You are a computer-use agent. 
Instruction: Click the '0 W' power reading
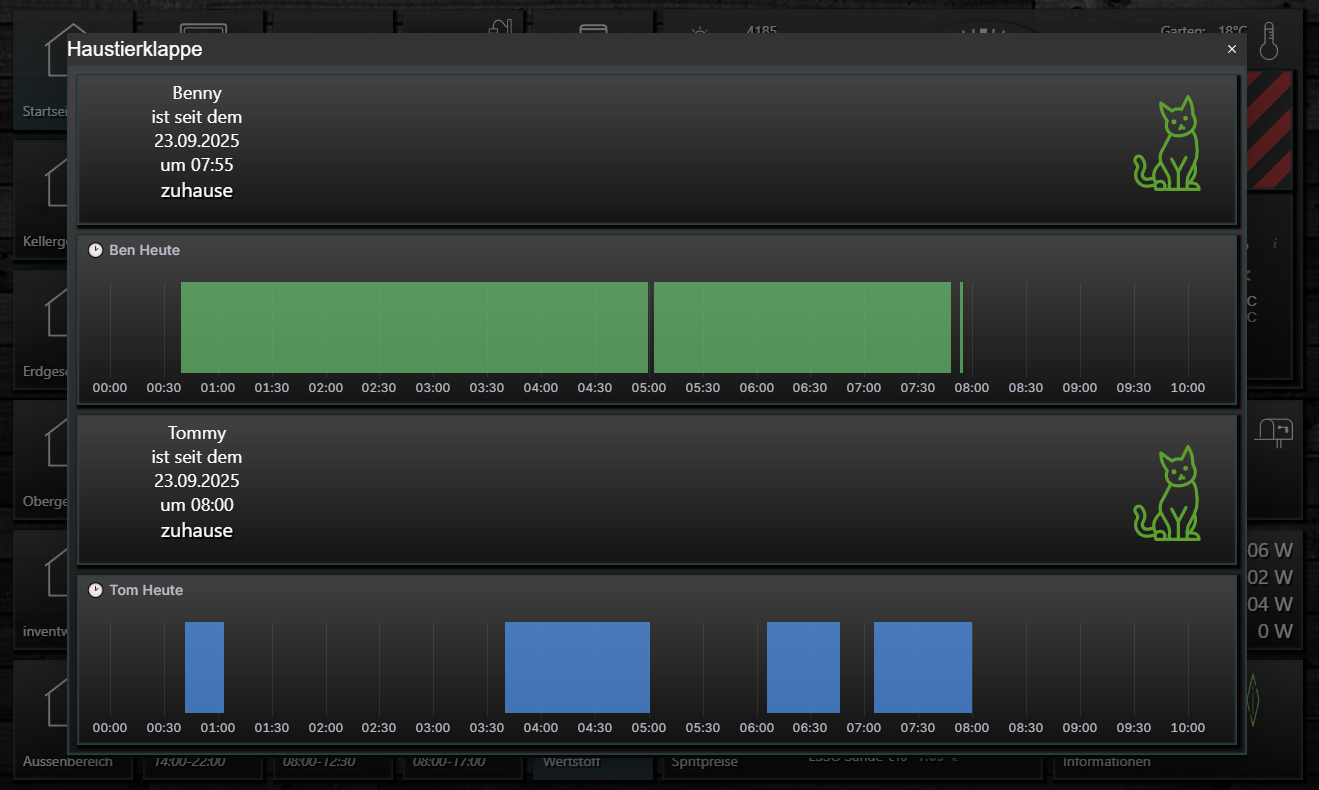click(1275, 631)
